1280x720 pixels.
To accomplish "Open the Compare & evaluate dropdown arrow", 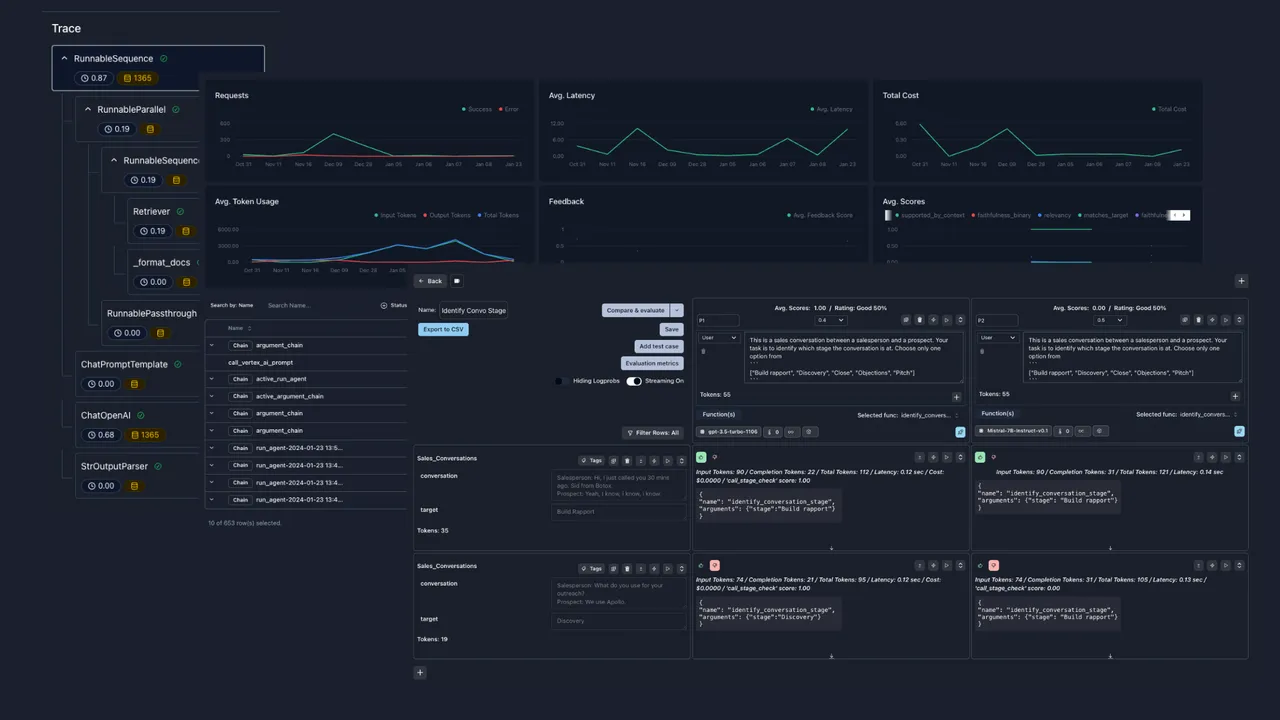I will pyautogui.click(x=677, y=310).
